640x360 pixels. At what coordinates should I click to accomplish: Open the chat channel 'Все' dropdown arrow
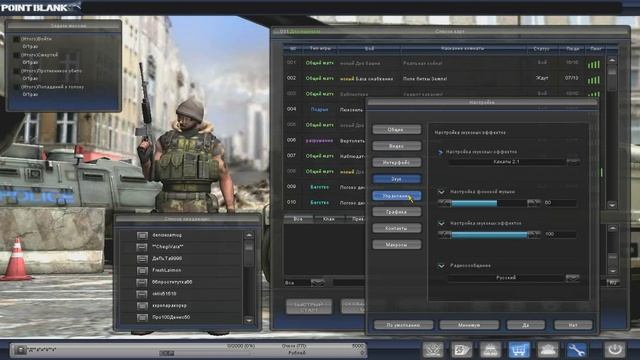tap(318, 282)
